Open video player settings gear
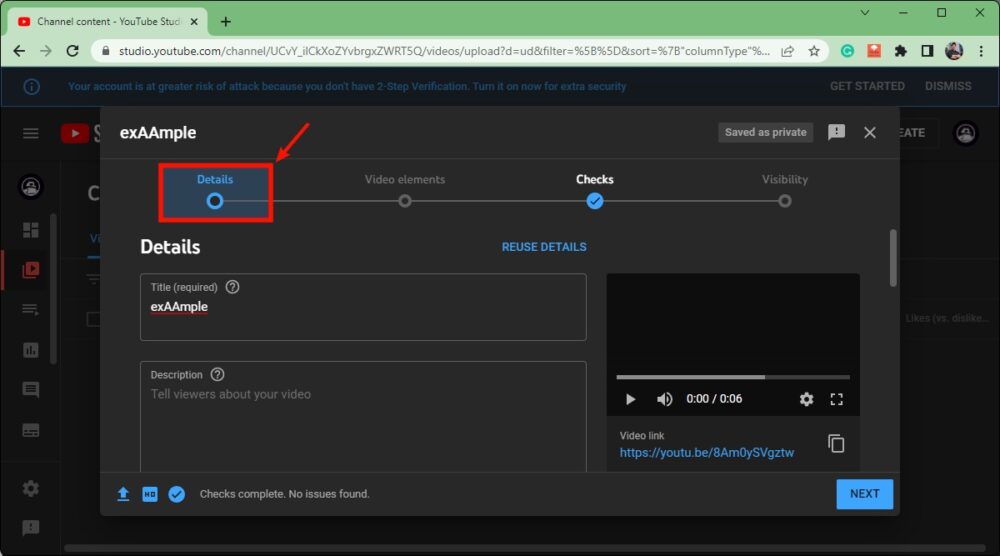This screenshot has height=556, width=1000. (x=806, y=399)
